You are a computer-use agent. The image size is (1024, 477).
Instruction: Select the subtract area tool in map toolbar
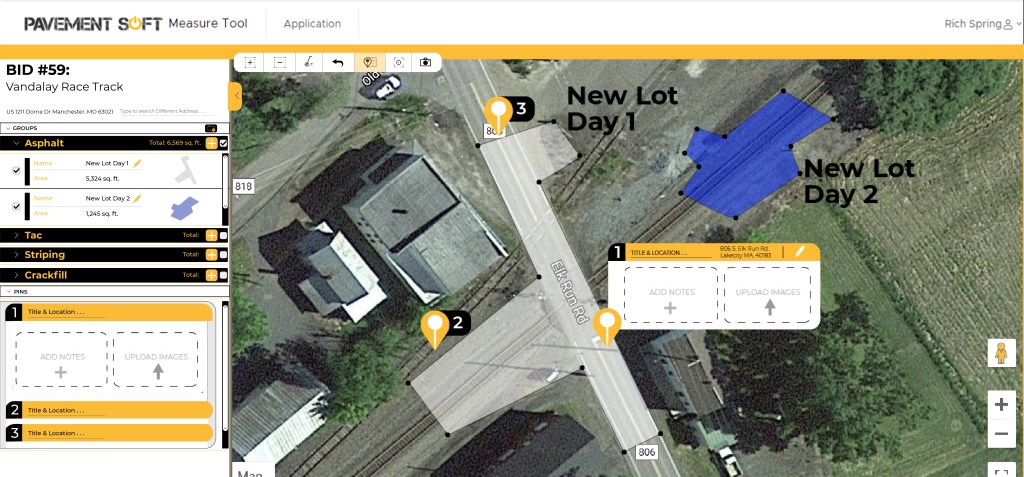[279, 62]
